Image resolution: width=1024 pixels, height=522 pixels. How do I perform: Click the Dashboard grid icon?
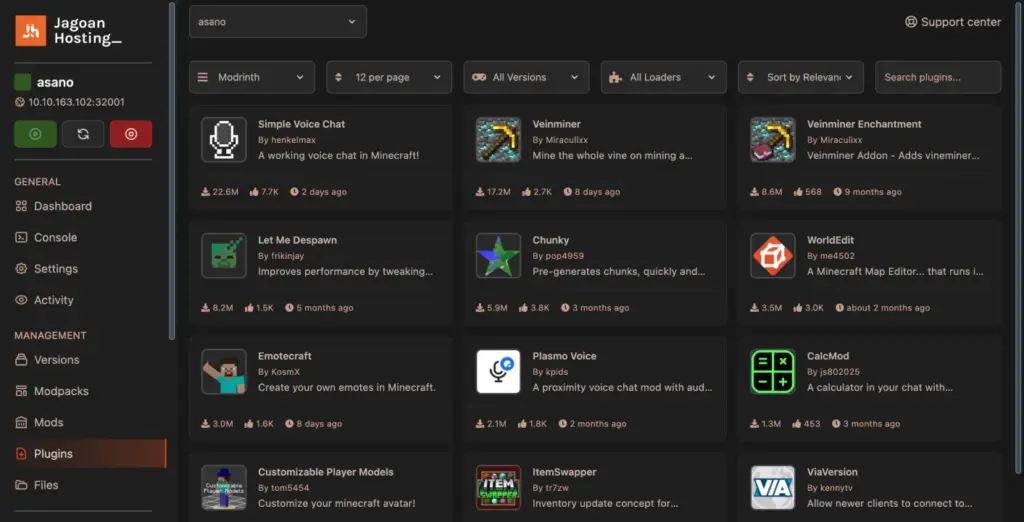click(x=22, y=206)
